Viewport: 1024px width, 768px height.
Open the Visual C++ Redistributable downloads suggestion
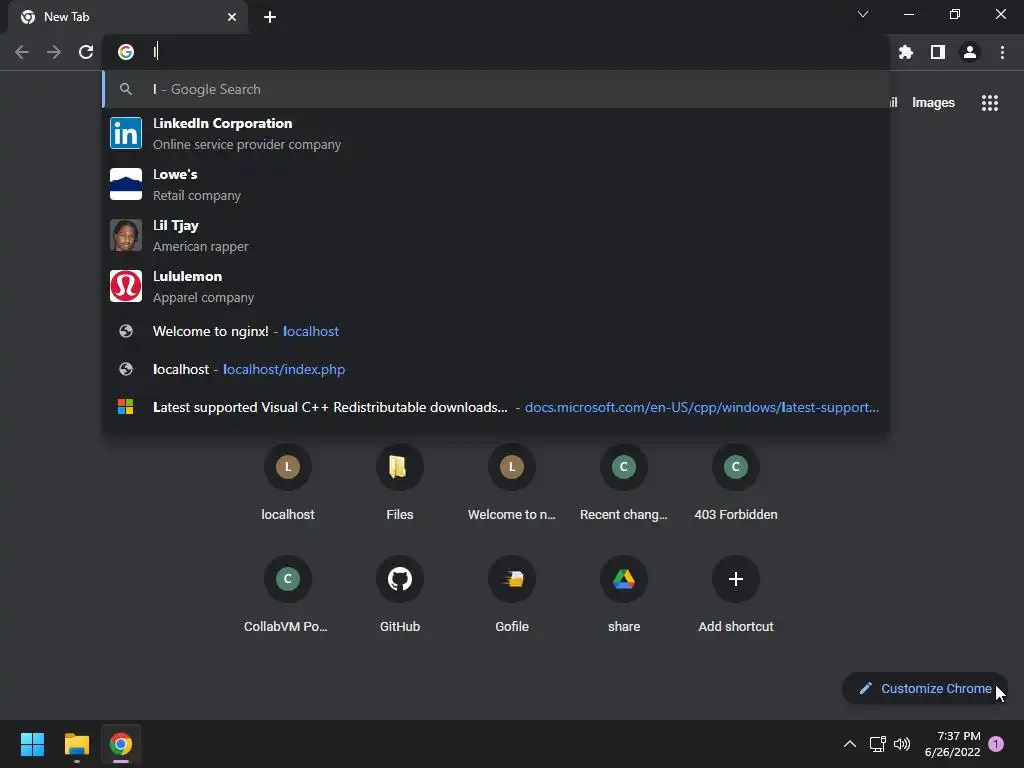[496, 407]
